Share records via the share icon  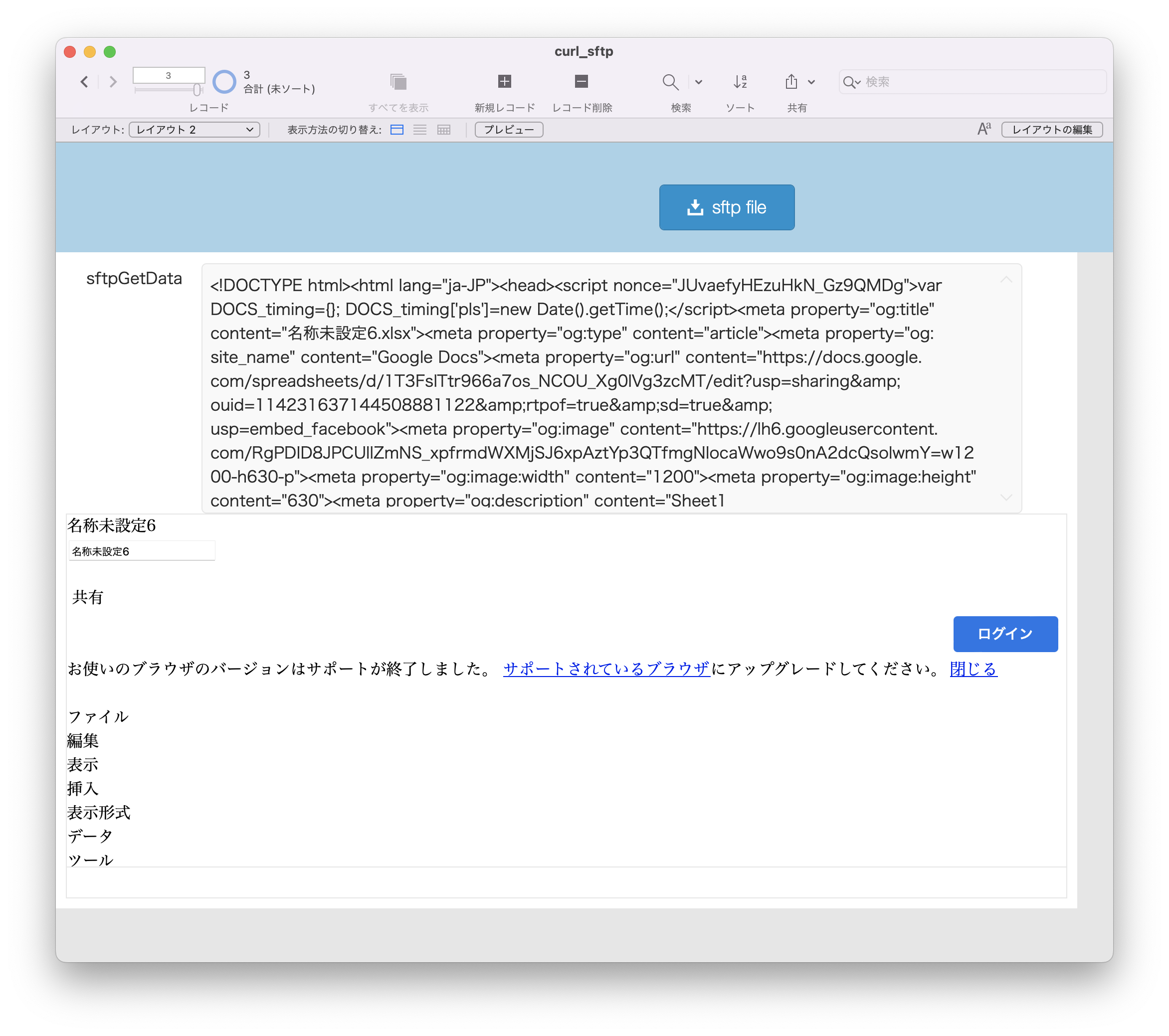click(x=792, y=82)
